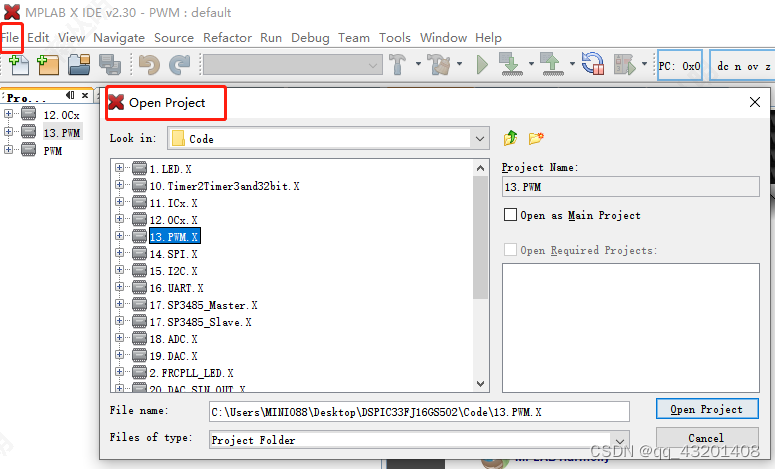Click the Redo toolbar icon
Viewport: 775px width, 469px height.
click(x=179, y=65)
